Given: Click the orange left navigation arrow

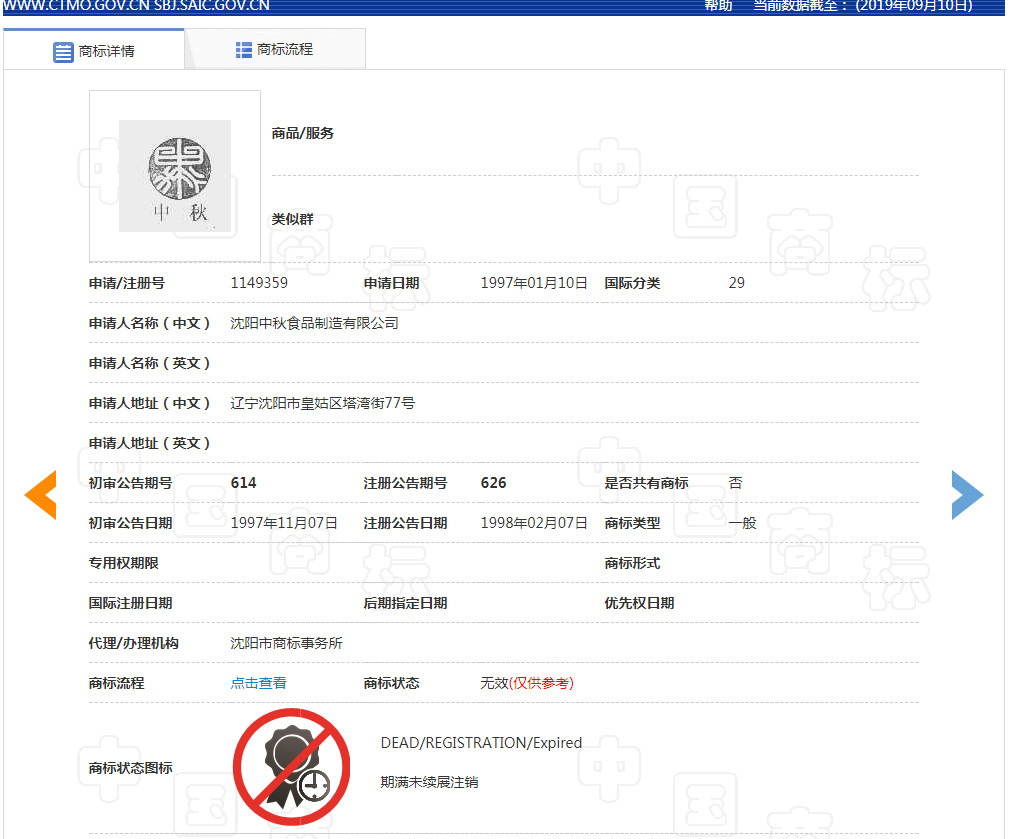Looking at the screenshot, I should (x=40, y=494).
